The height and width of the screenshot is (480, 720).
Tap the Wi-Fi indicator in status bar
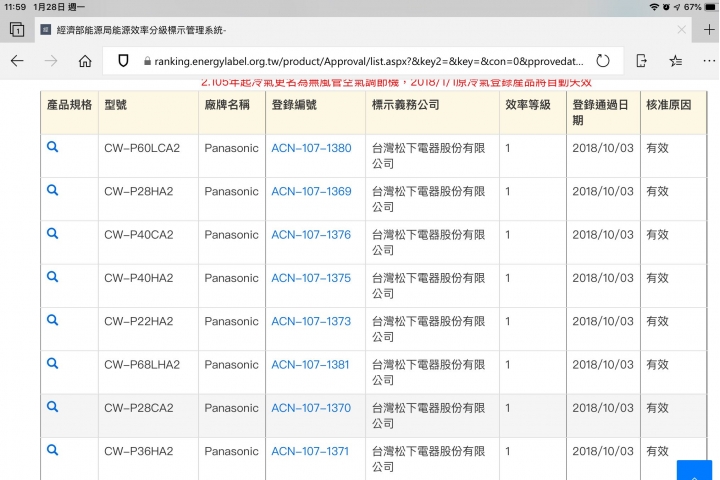654,7
